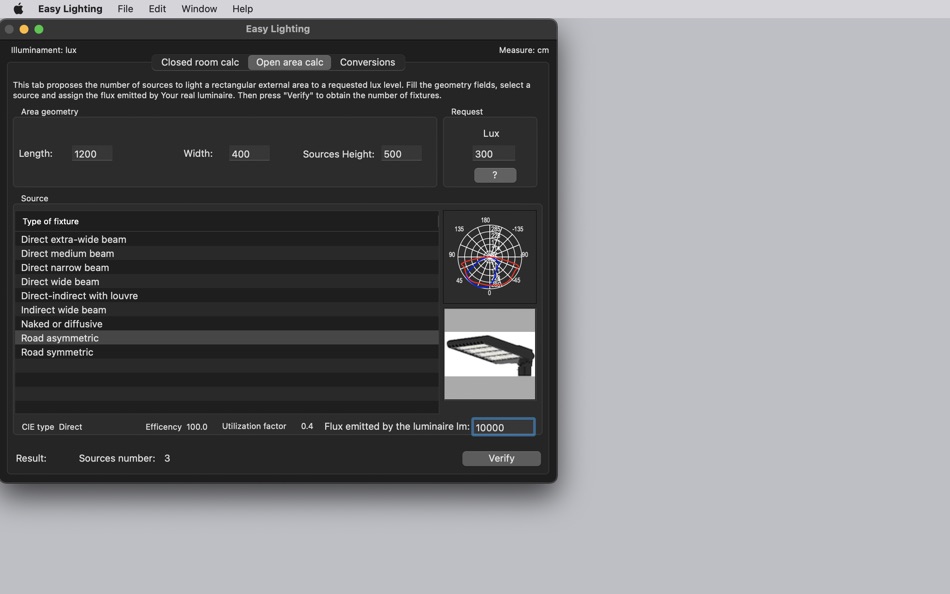This screenshot has width=950, height=594.
Task: Minimize the Easy Lighting window
Action: click(x=24, y=29)
